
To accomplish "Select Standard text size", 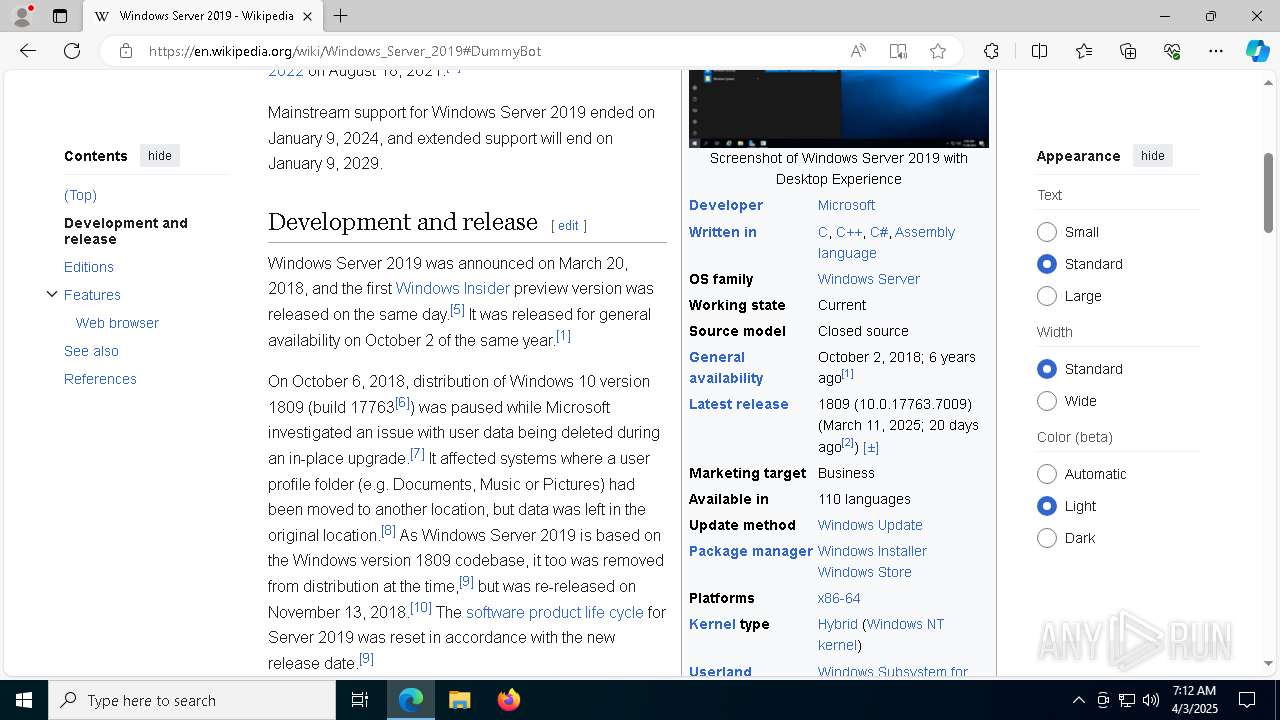I will [x=1047, y=264].
